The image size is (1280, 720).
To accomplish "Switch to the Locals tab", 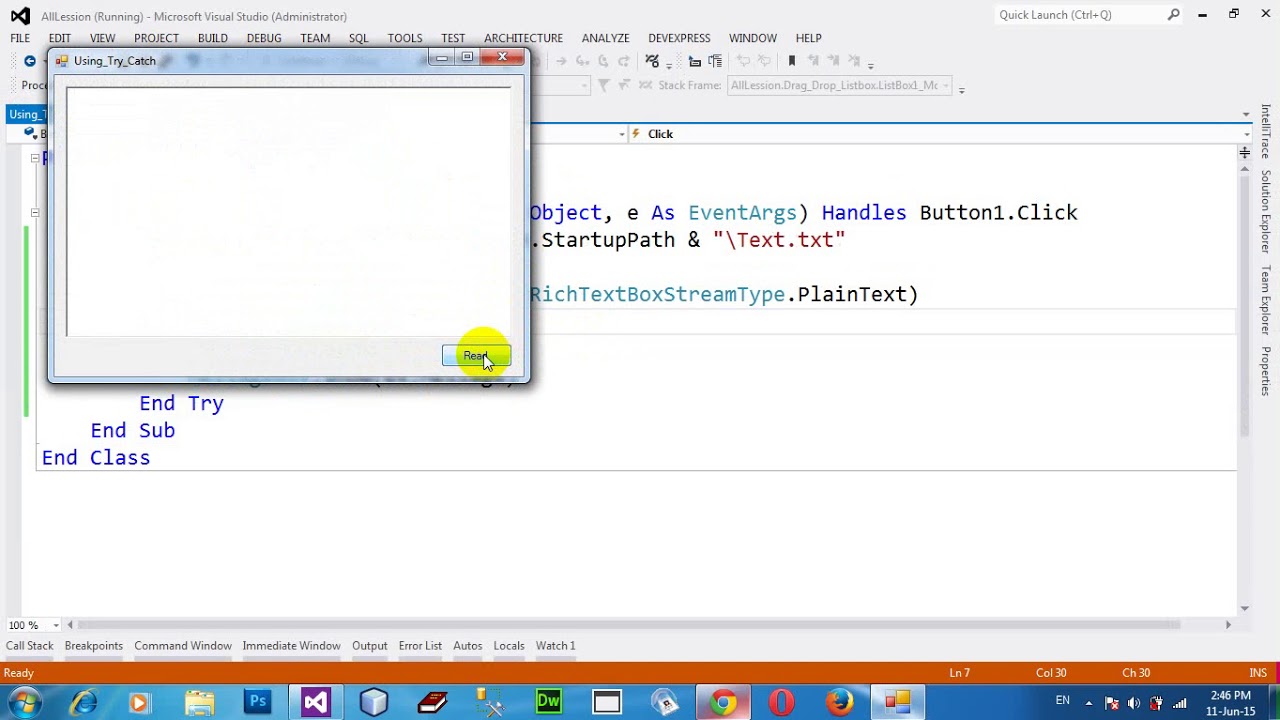I will click(x=509, y=646).
